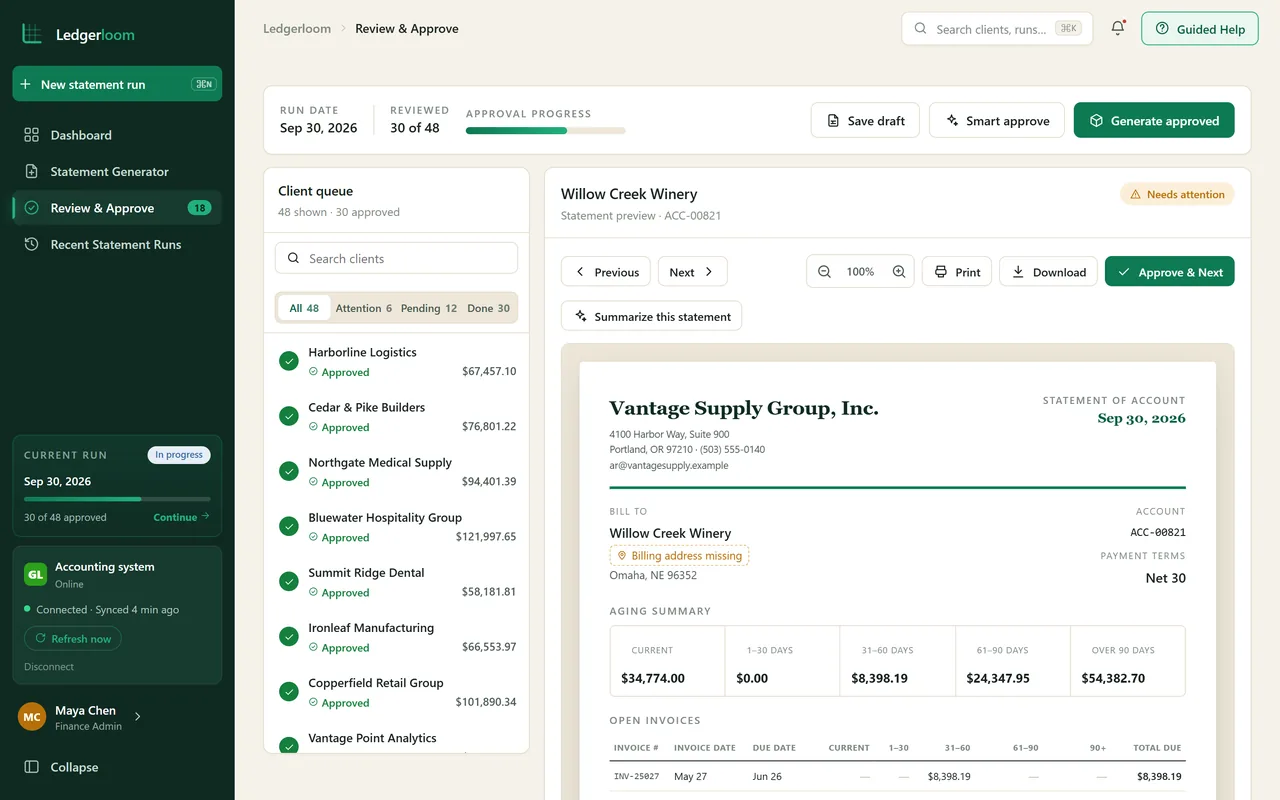Click Refresh now button

coord(73,638)
